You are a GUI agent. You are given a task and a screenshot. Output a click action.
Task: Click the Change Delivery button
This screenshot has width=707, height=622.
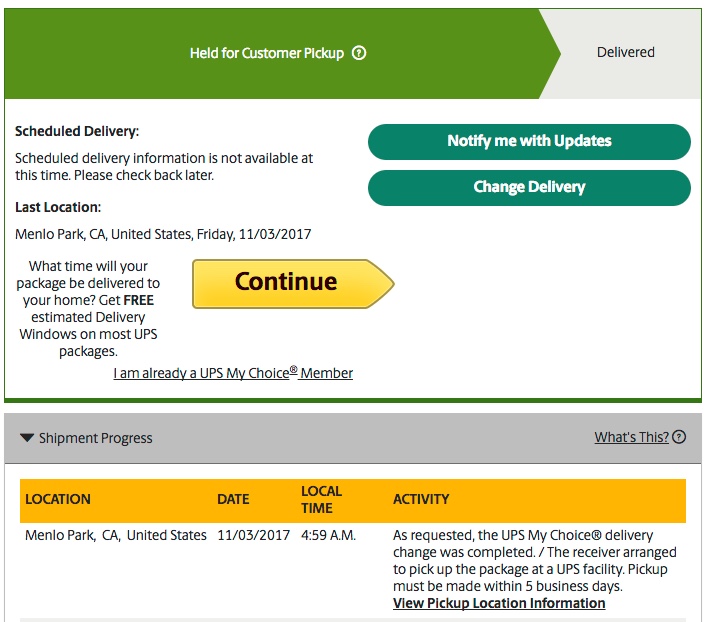pos(529,188)
